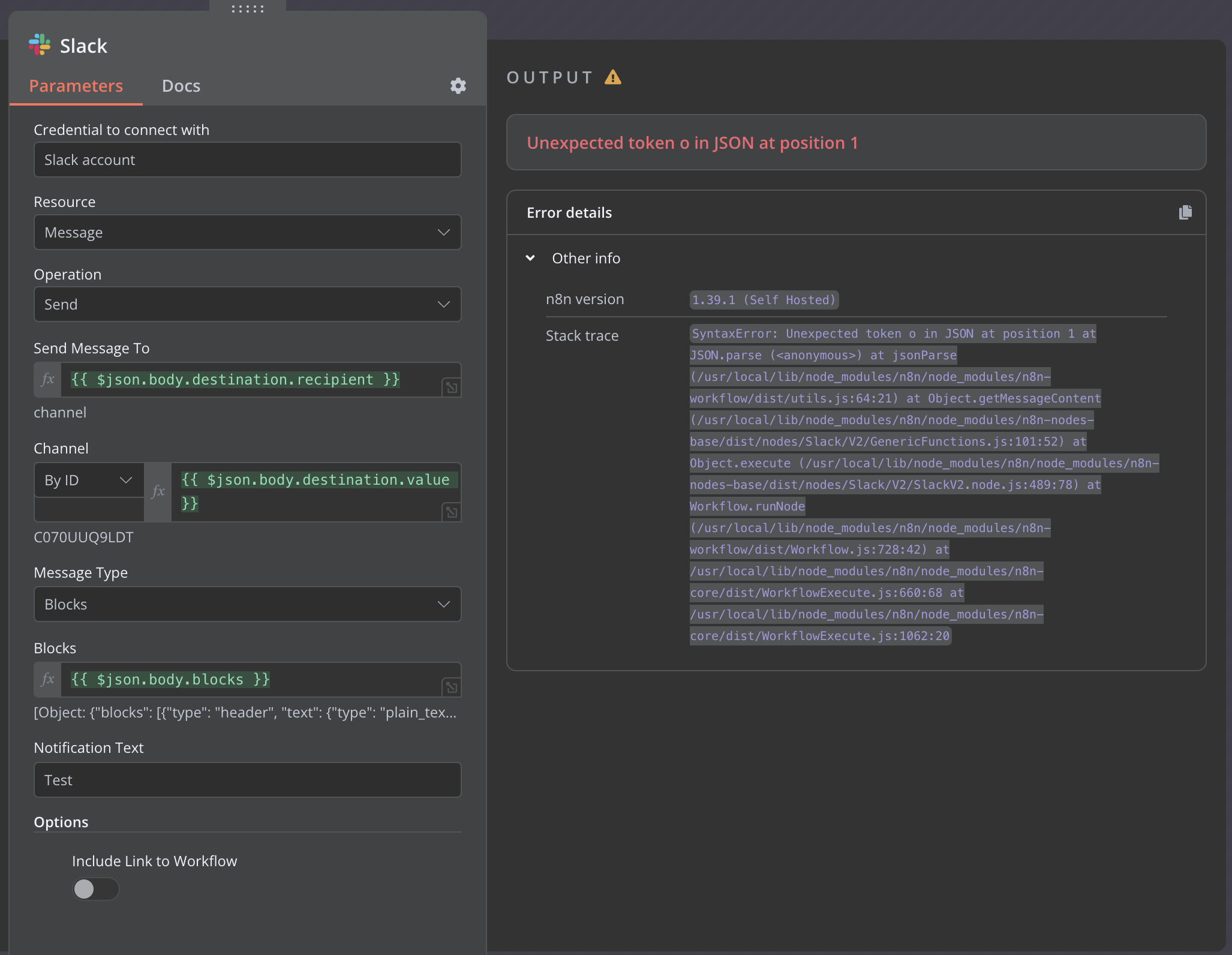
Task: Click the panel drag handle dots
Action: tap(248, 8)
